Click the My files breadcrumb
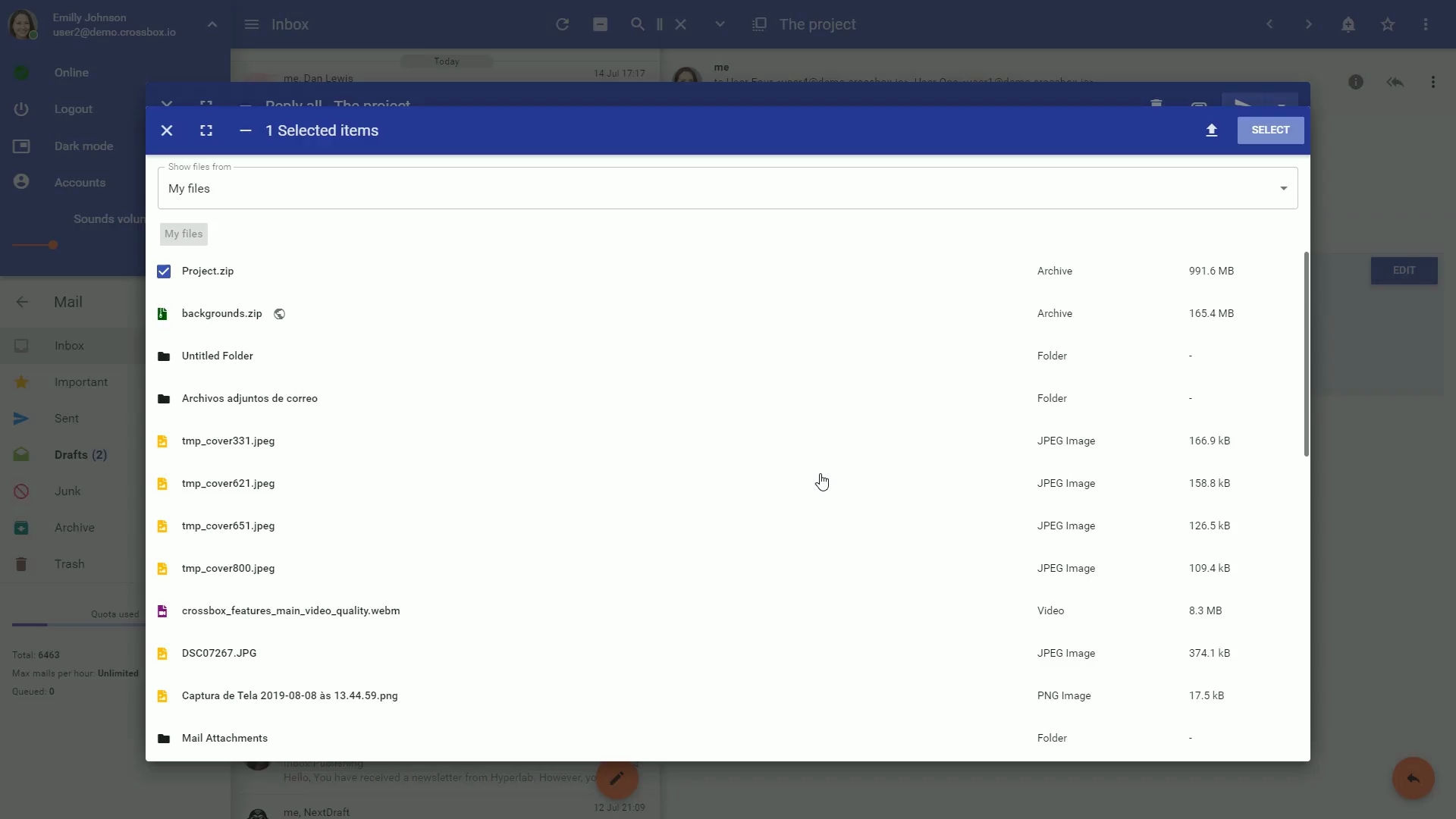This screenshot has height=819, width=1456. (x=184, y=234)
